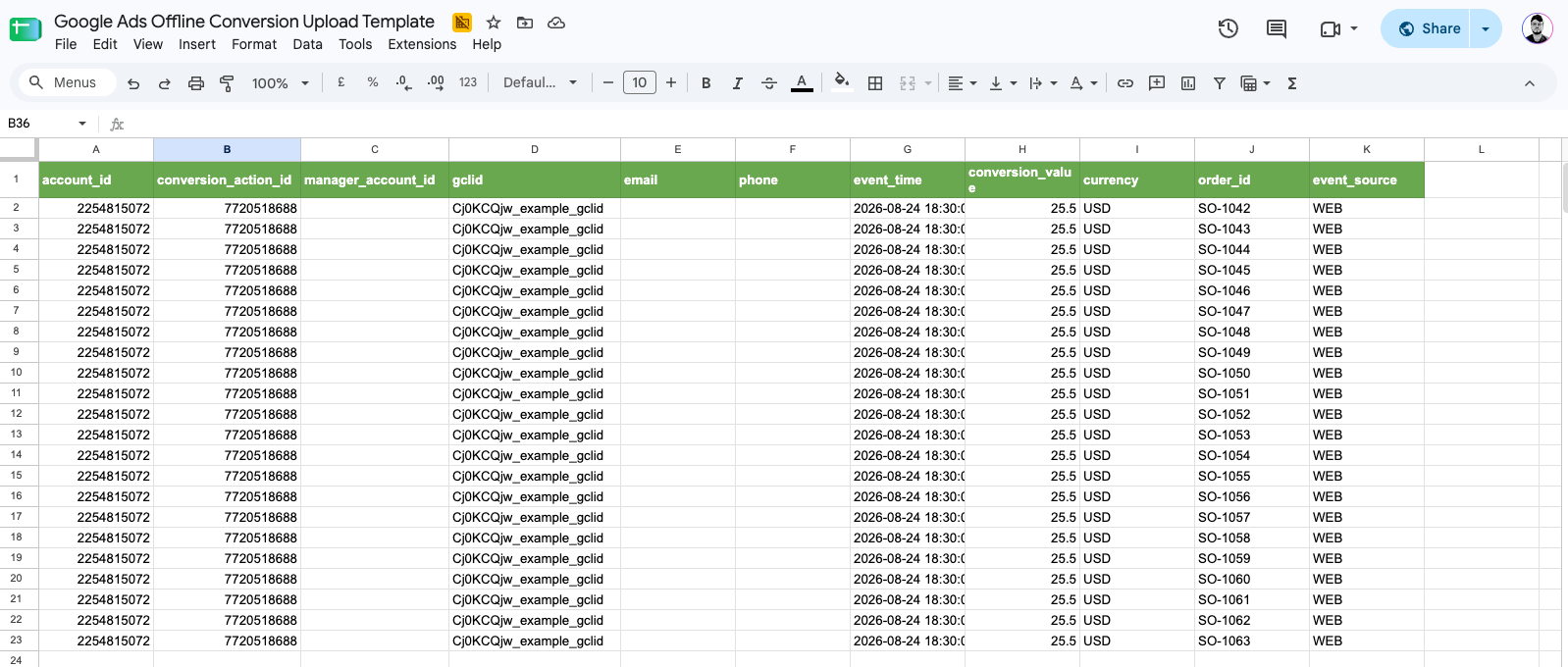Click the Share button
The width and height of the screenshot is (1568, 667).
(1428, 28)
